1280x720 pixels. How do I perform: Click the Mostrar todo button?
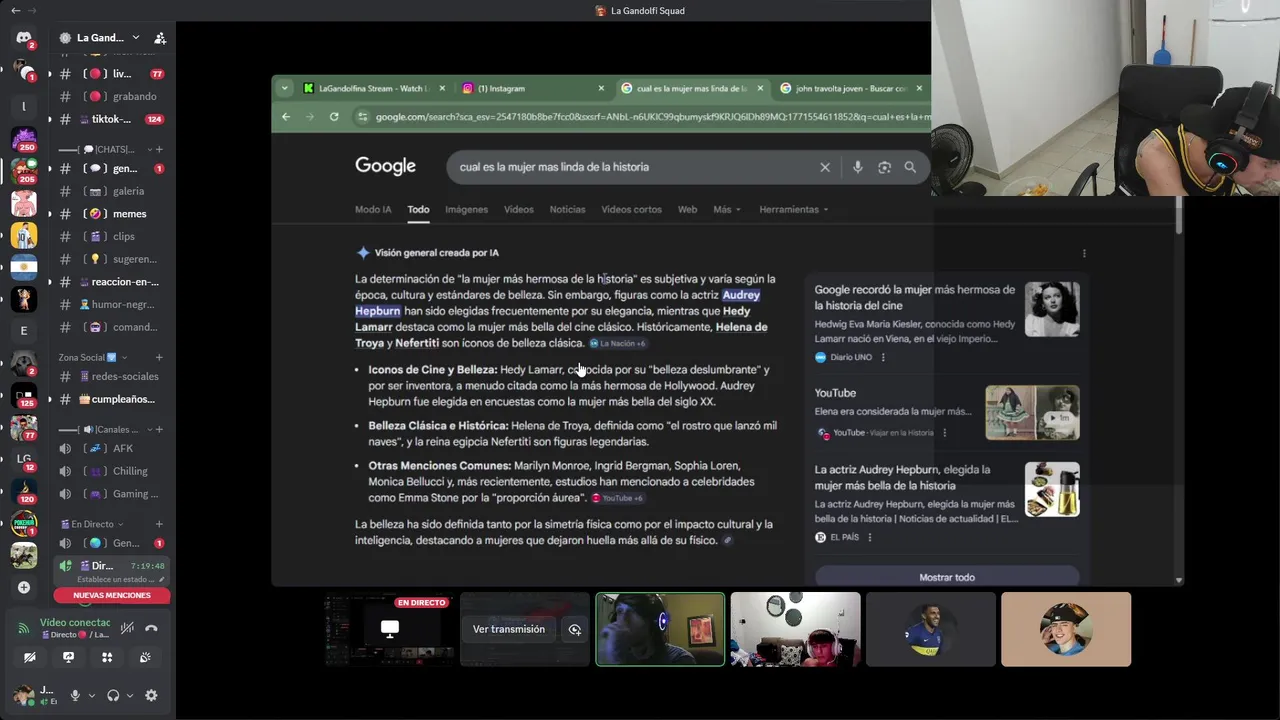947,577
